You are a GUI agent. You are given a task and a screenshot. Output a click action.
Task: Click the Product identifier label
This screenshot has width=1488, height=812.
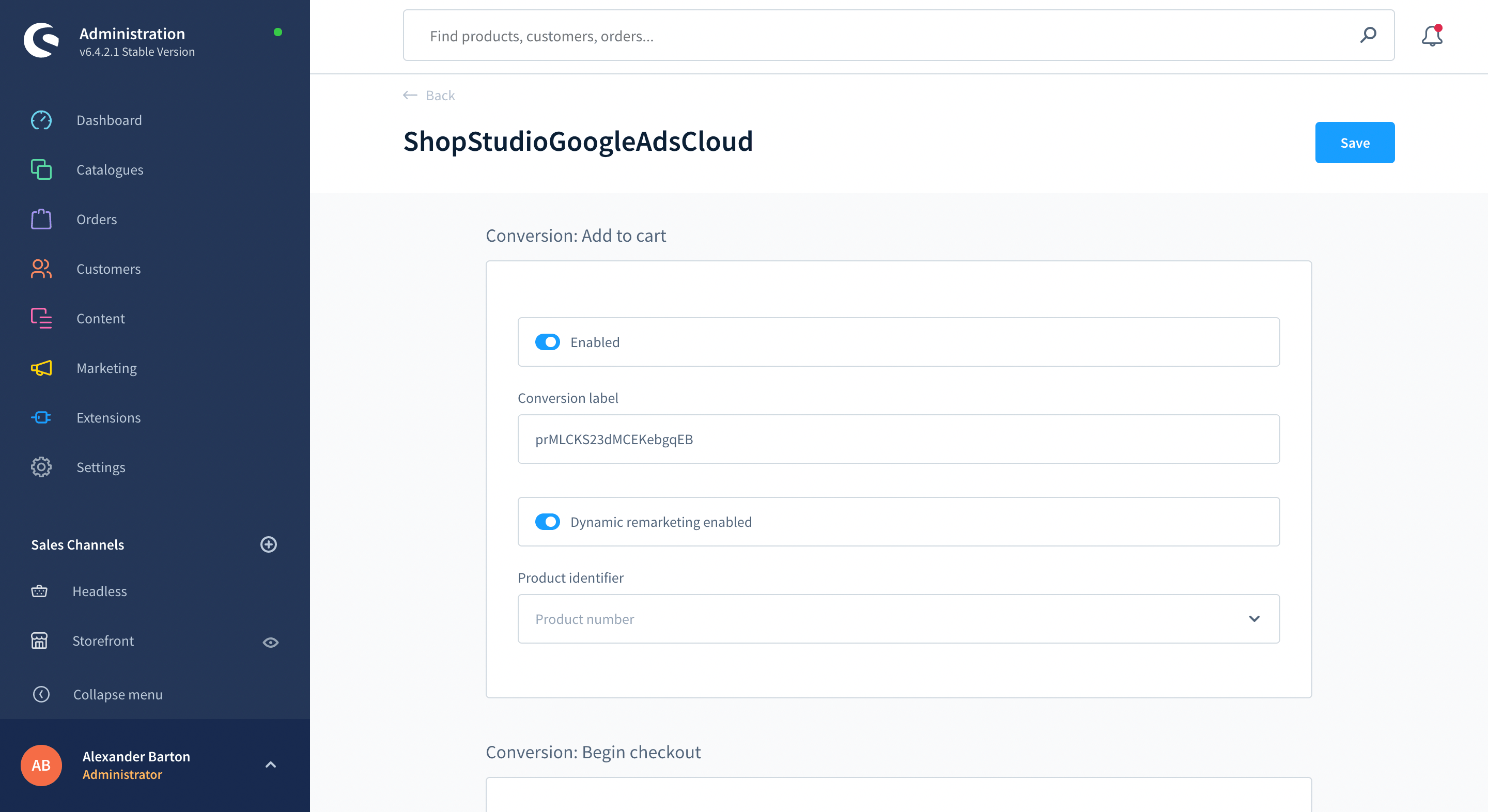pos(570,577)
